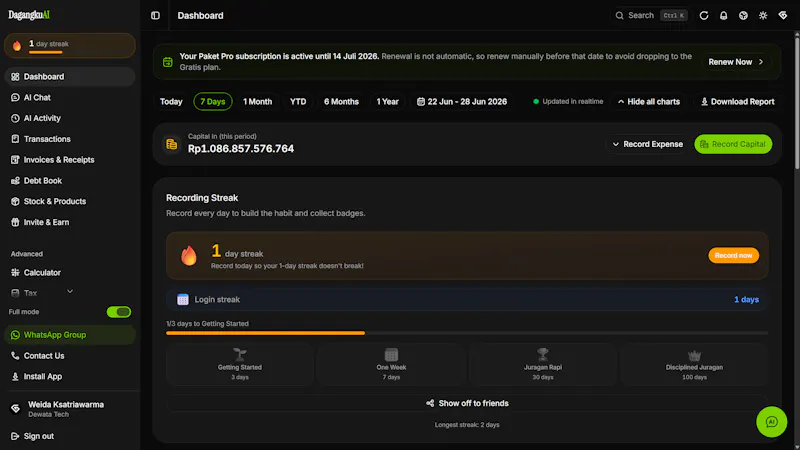Click the large flame icon in streak card
The height and width of the screenshot is (450, 800).
point(189,255)
